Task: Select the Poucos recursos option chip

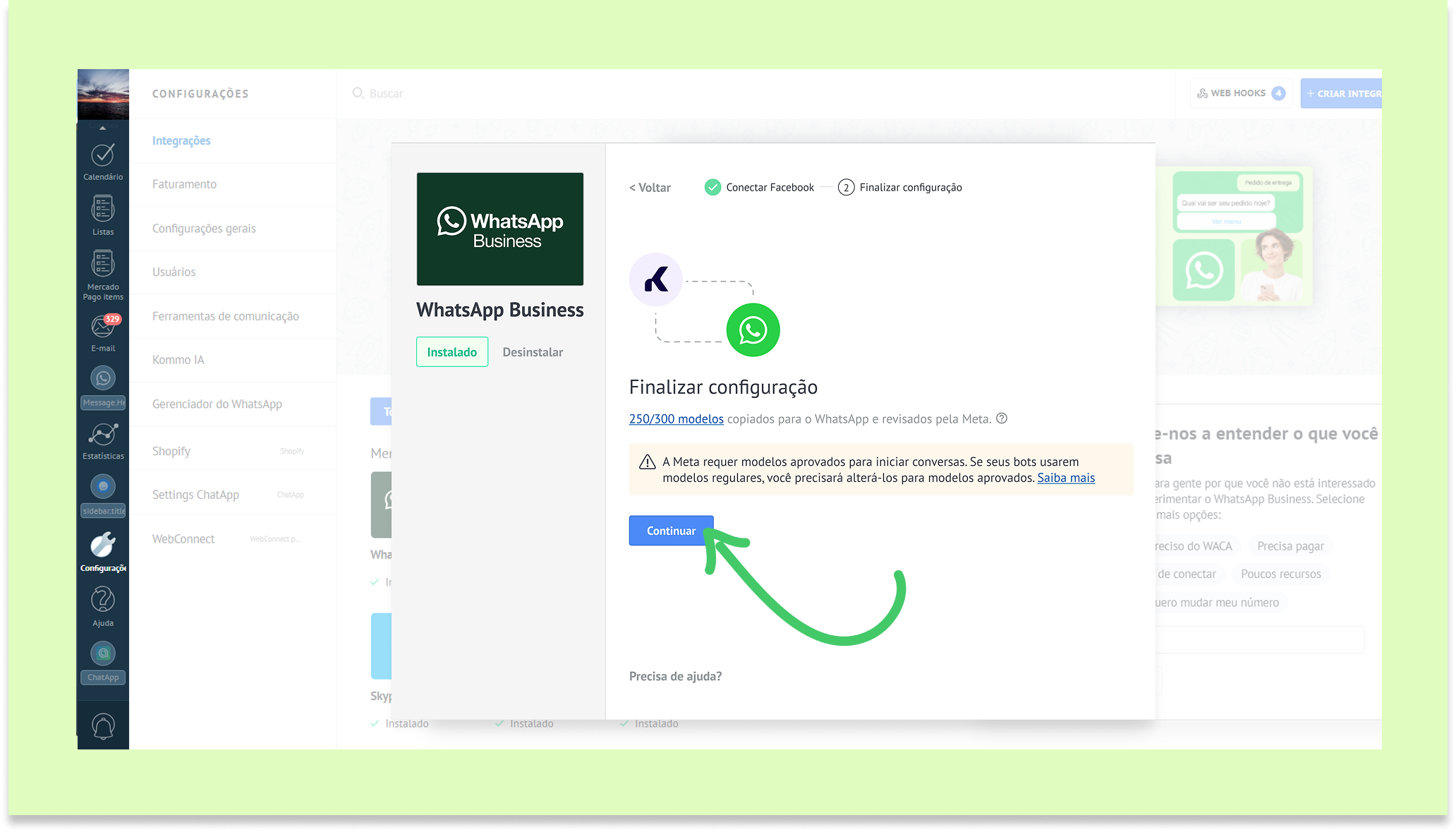Action: tap(1280, 574)
